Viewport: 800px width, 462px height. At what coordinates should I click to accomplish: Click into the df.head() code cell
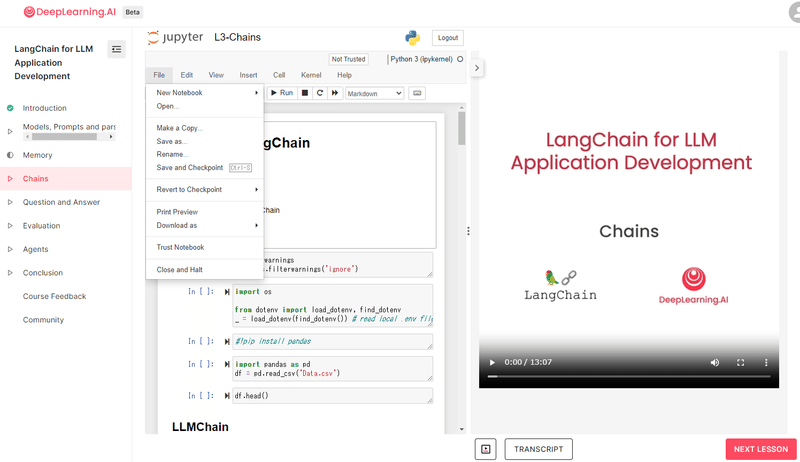tap(333, 396)
